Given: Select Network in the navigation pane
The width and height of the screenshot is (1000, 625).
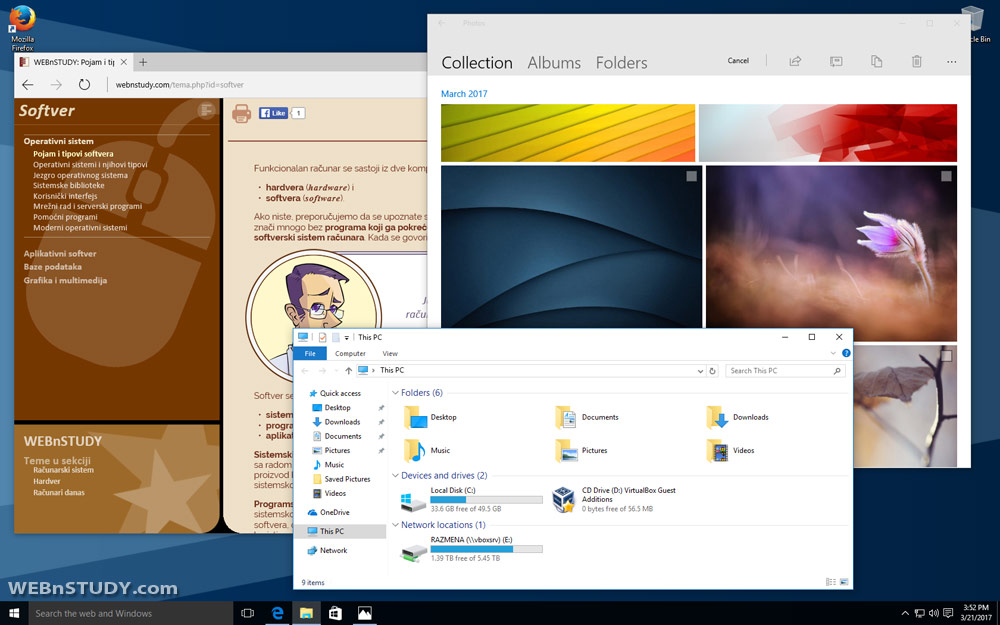Looking at the screenshot, I should pos(327,550).
